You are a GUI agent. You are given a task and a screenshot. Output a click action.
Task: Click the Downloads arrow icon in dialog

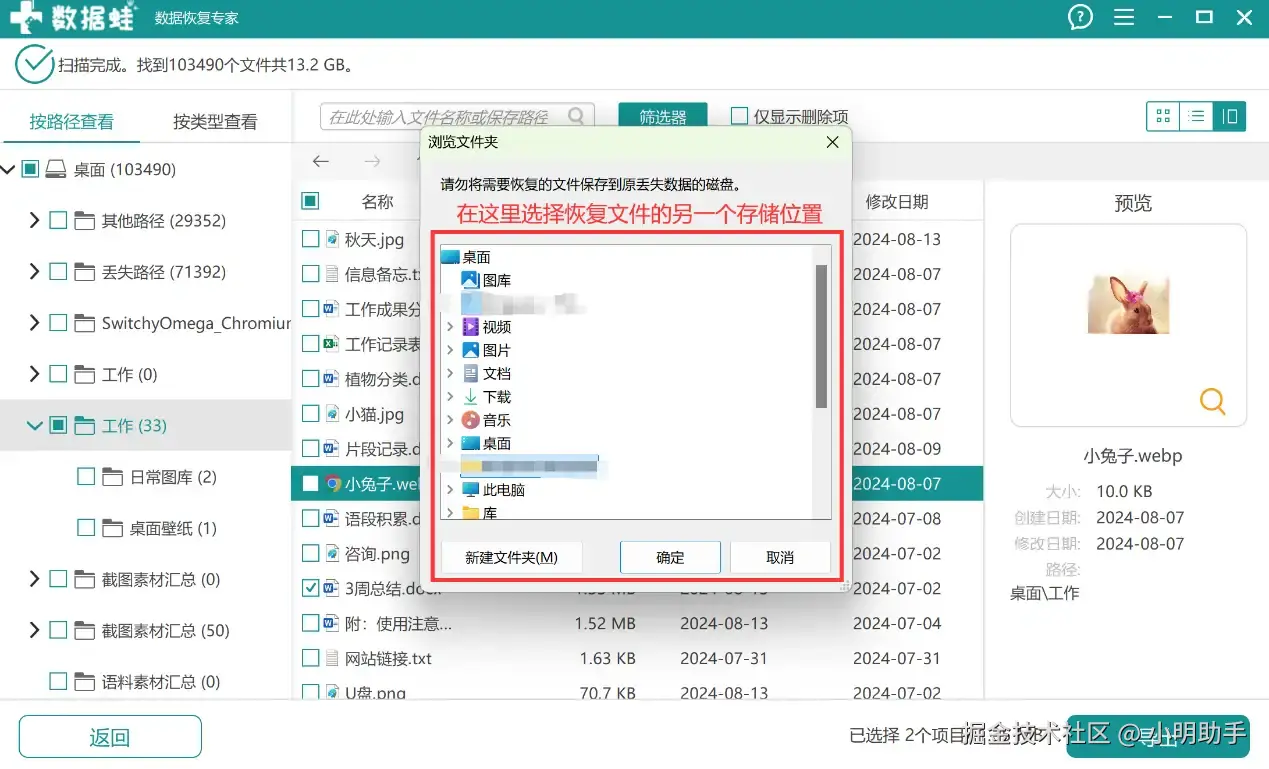[470, 397]
